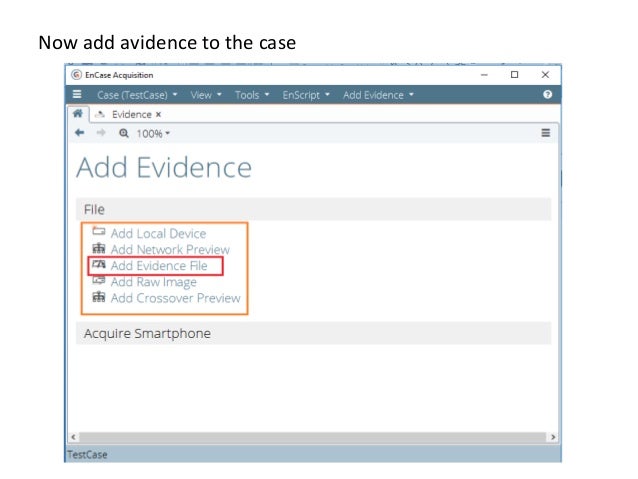Image resolution: width=638 pixels, height=479 pixels.
Task: Minimize the EnCase Acquisition window
Action: pos(484,75)
